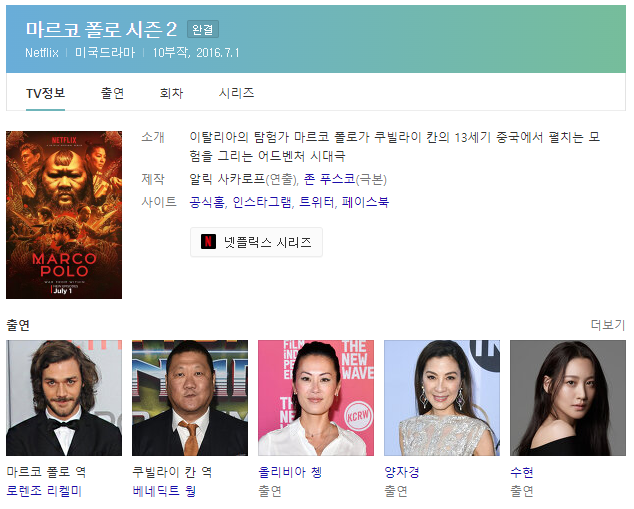Open the 페이스북 link
The image size is (634, 509).
(x=365, y=202)
